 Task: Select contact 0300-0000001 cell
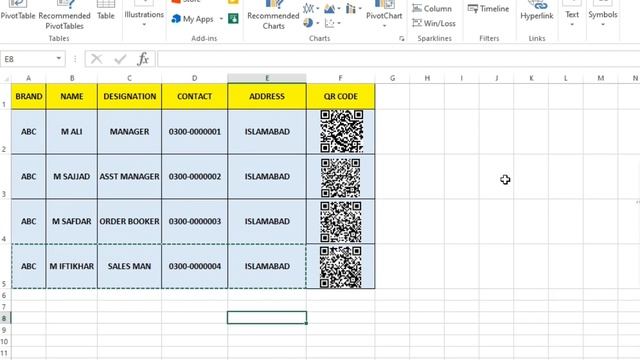coord(195,132)
